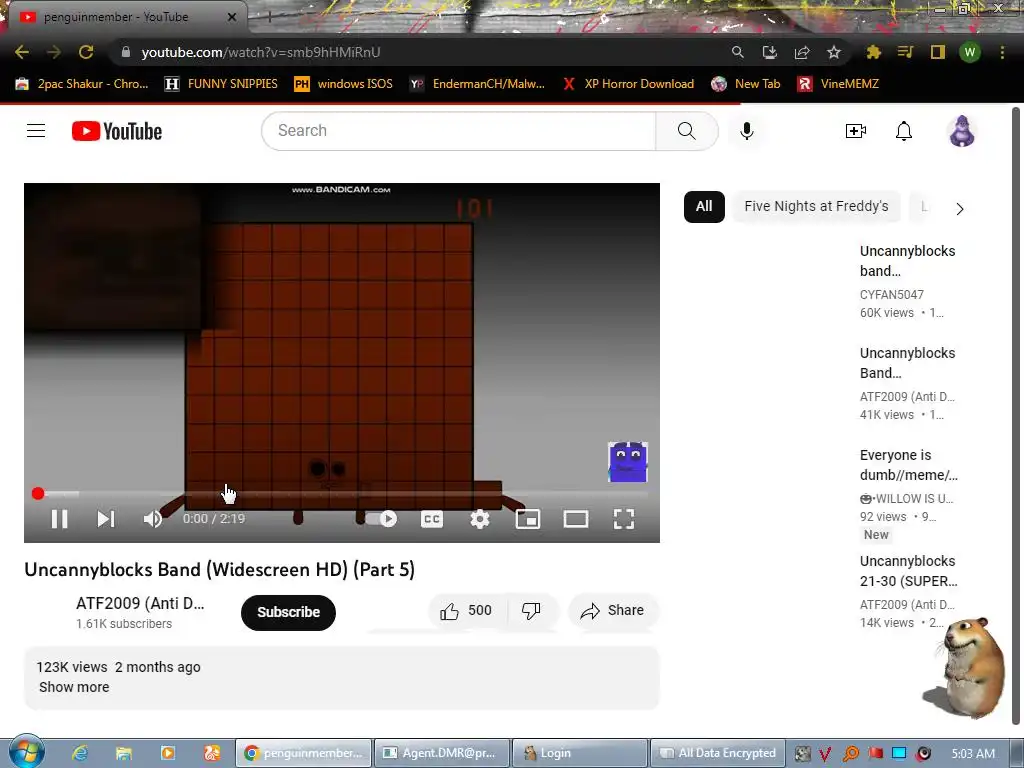Open the media control playlist icon
This screenshot has width=1024, height=768.
[x=905, y=52]
